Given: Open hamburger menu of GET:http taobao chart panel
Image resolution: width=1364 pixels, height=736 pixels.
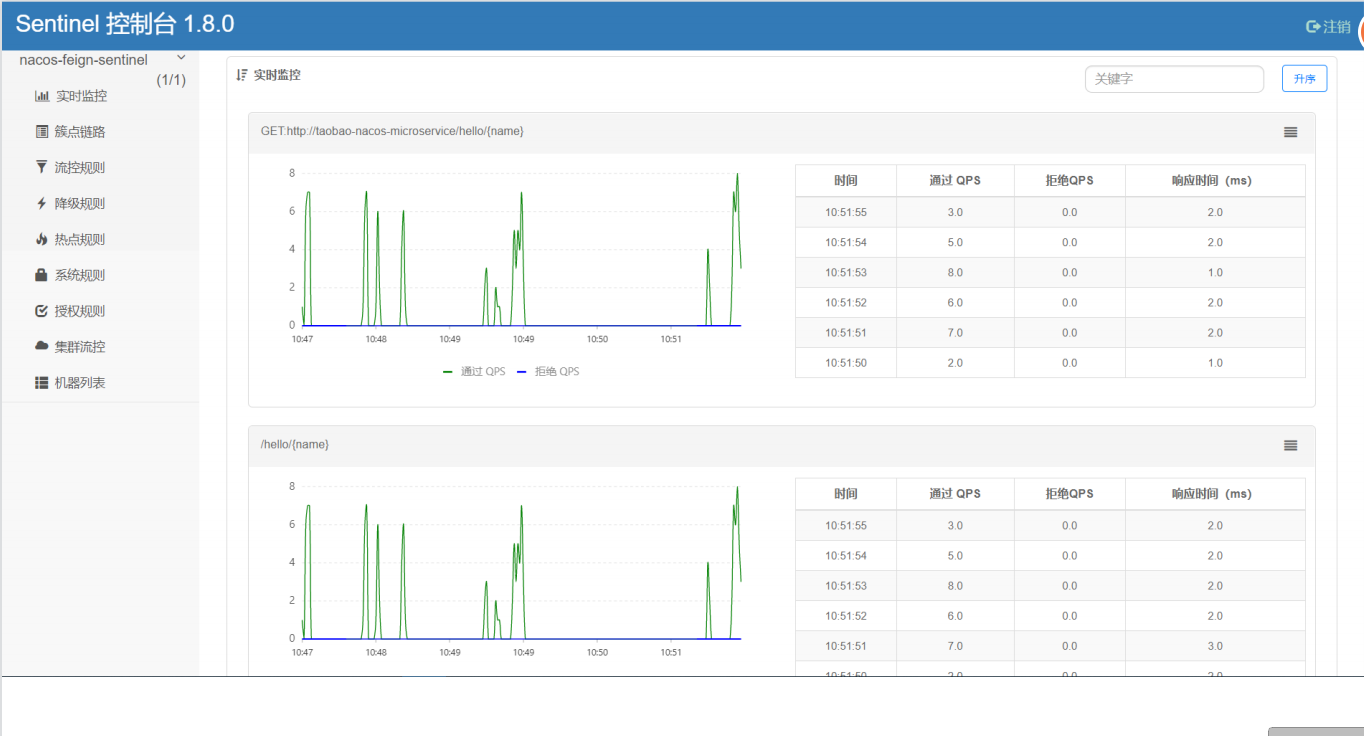Looking at the screenshot, I should (1291, 132).
